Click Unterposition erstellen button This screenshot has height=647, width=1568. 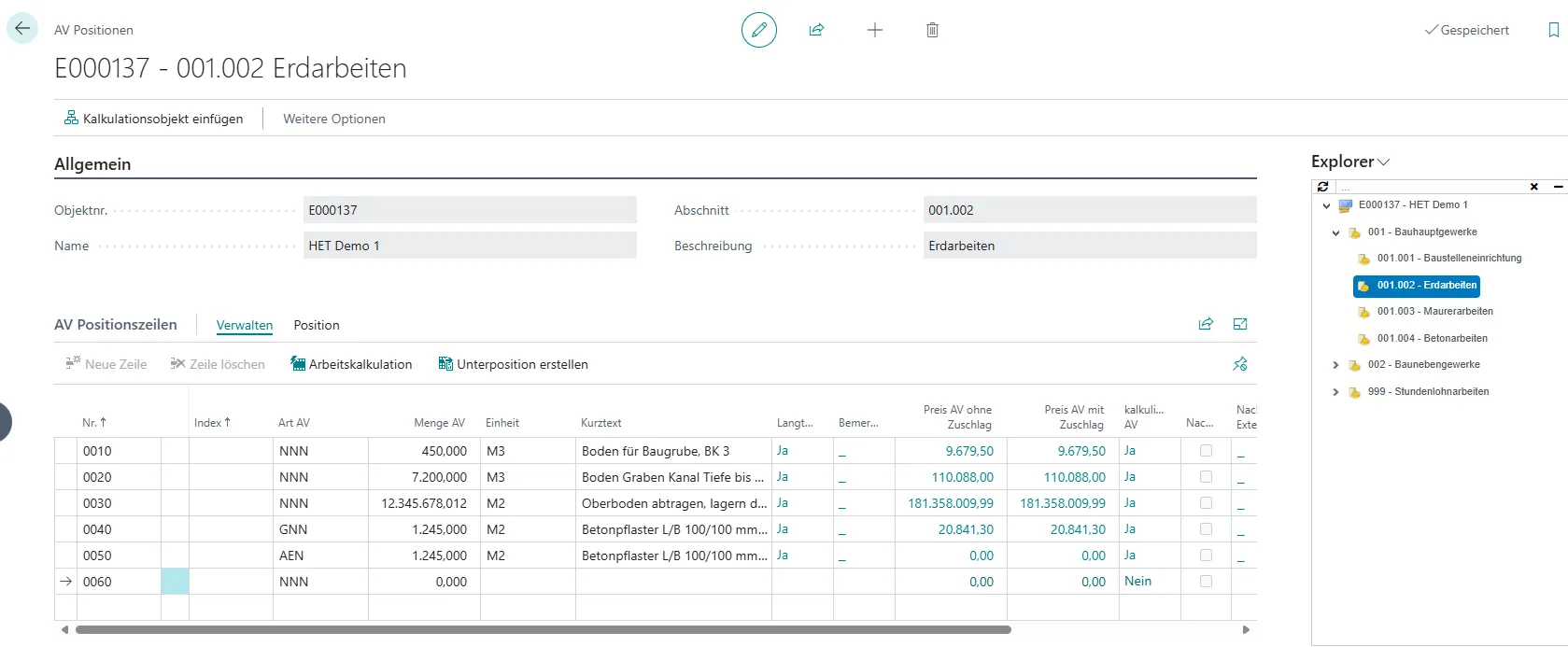514,364
